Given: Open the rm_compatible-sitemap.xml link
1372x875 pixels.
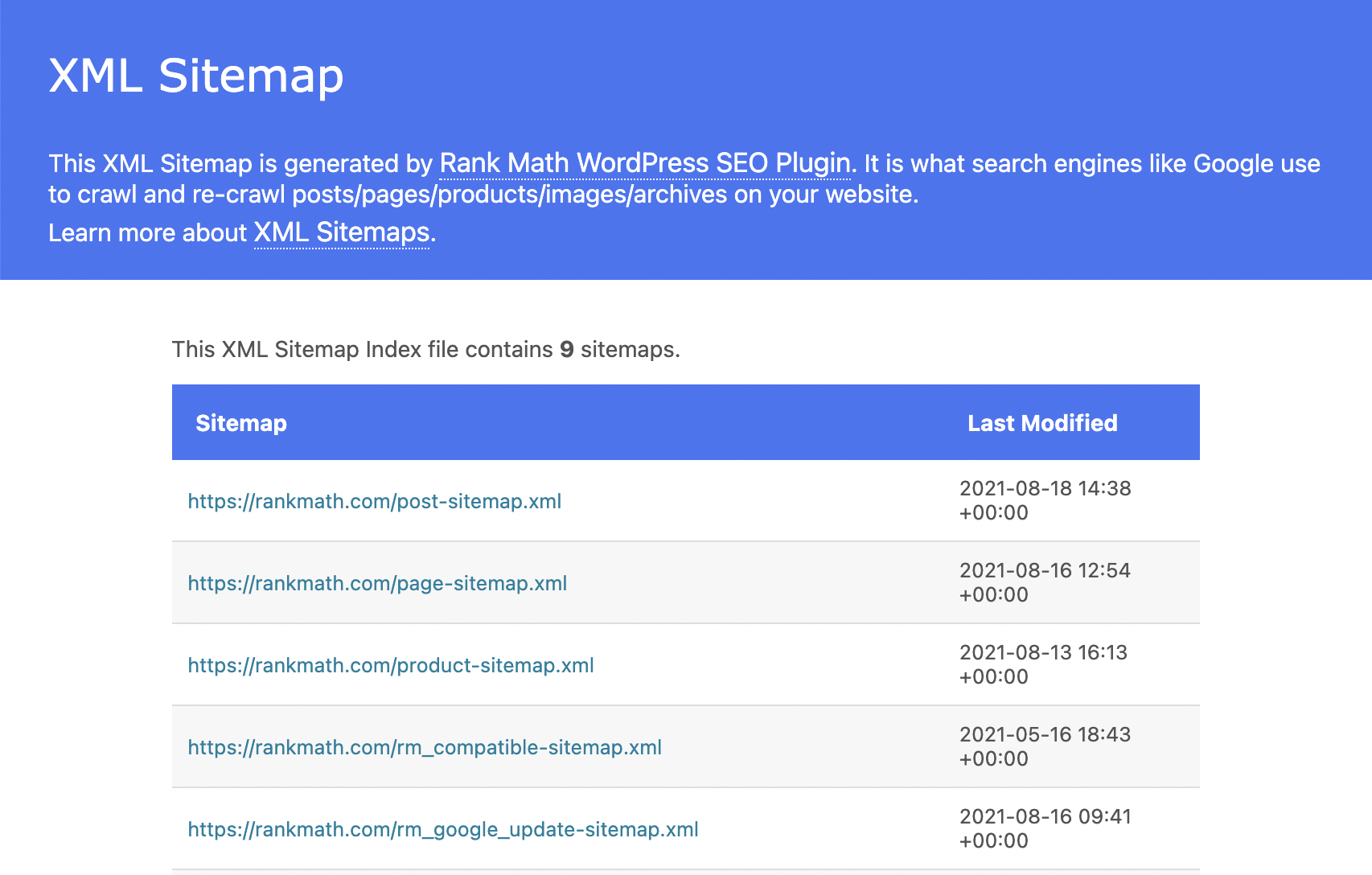Looking at the screenshot, I should click(425, 747).
